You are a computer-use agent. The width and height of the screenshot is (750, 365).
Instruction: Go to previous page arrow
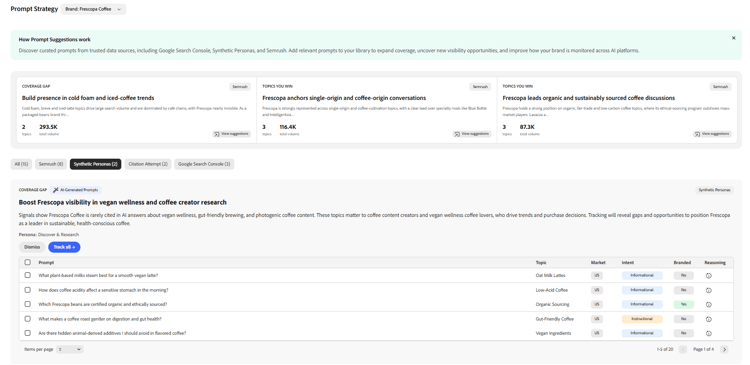tap(683, 350)
